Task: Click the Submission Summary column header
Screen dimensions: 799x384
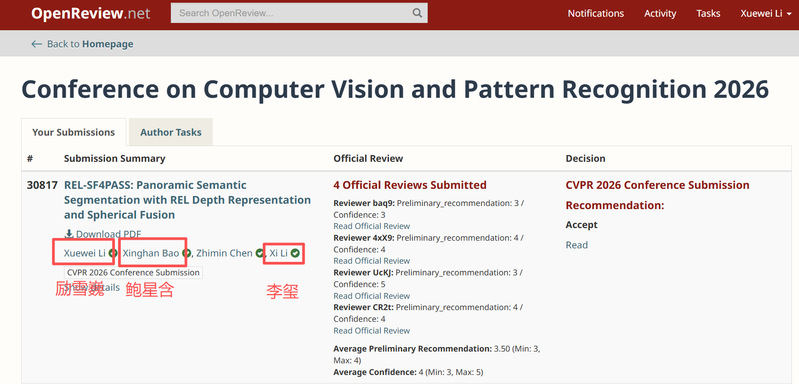Action: click(x=114, y=158)
